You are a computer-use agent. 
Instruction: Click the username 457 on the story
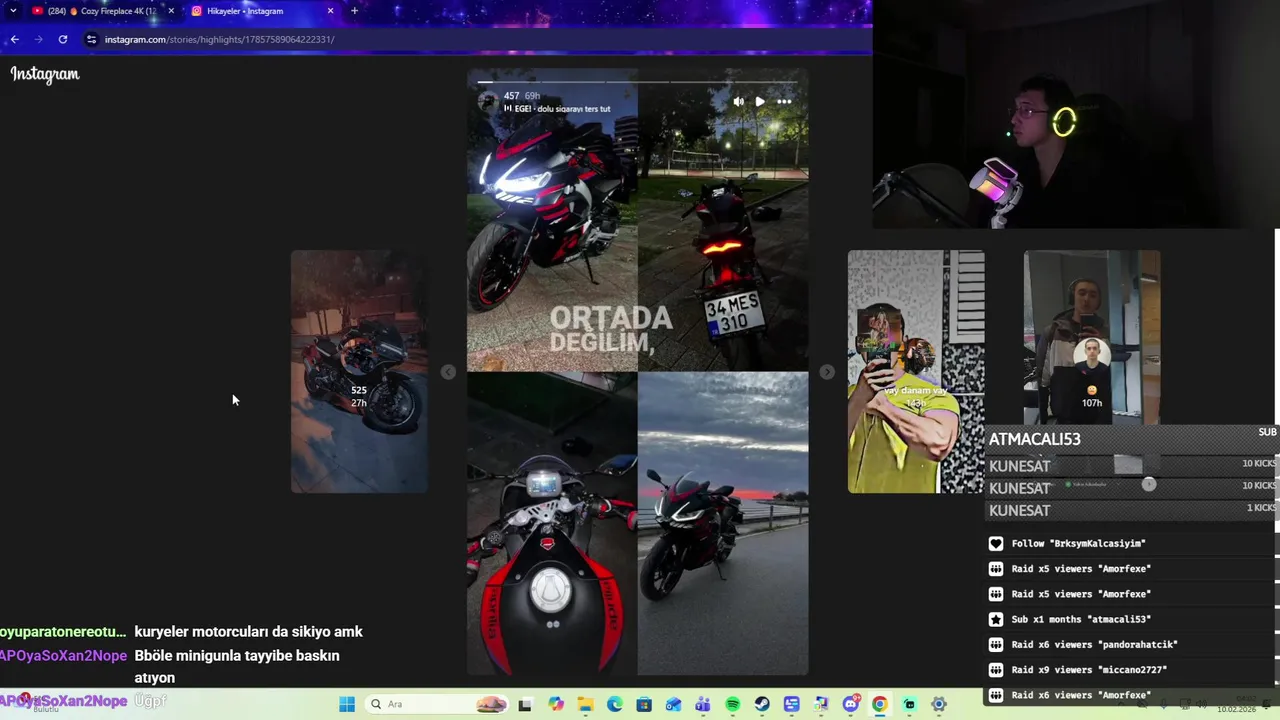tap(511, 96)
